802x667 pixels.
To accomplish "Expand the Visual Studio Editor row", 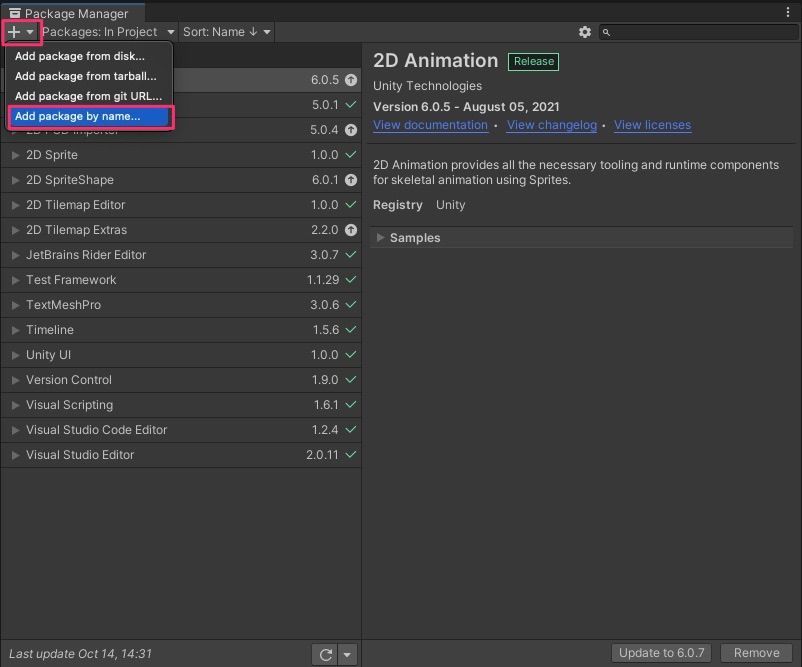I will [x=15, y=455].
